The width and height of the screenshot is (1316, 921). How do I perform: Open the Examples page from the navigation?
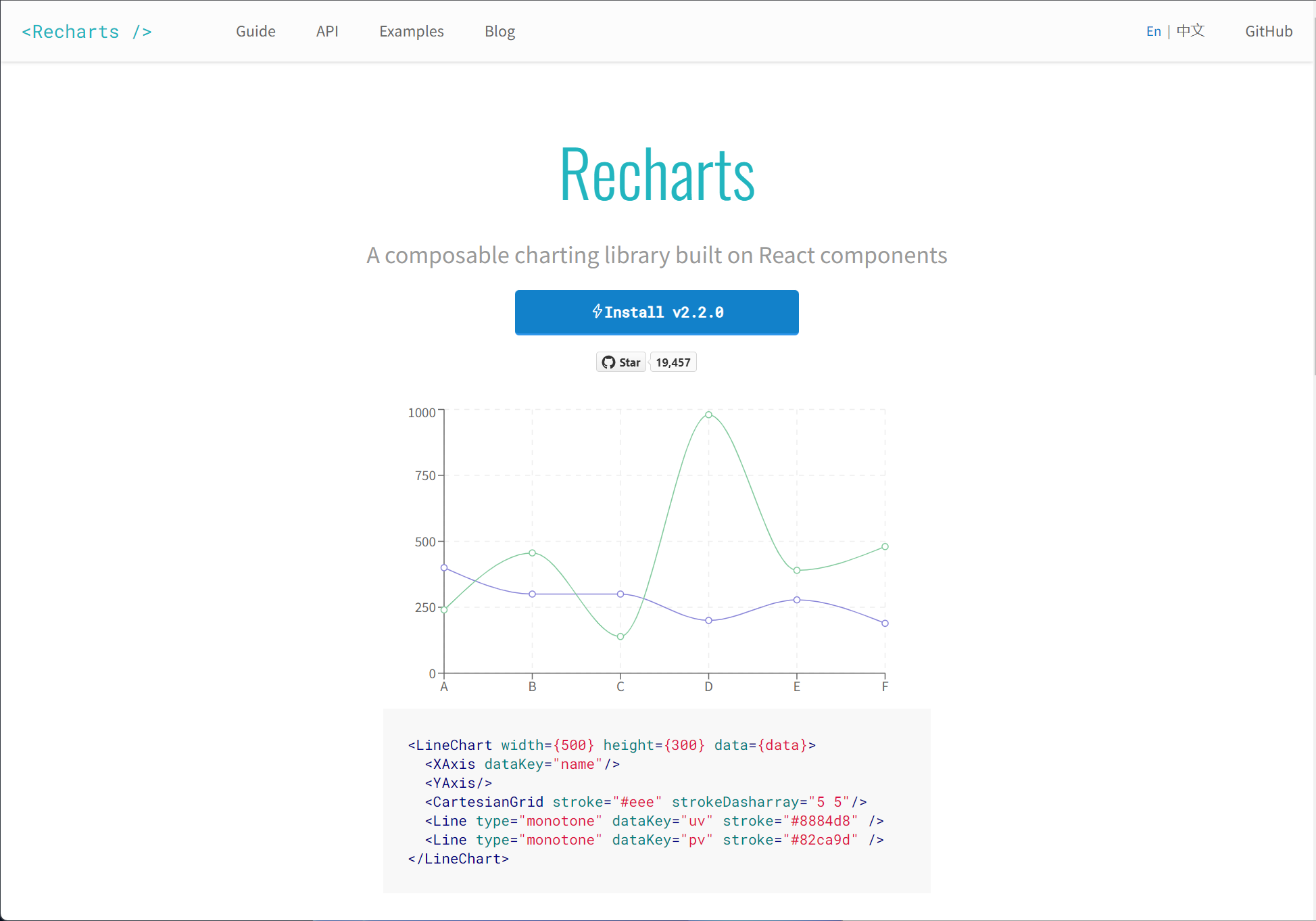pyautogui.click(x=411, y=31)
